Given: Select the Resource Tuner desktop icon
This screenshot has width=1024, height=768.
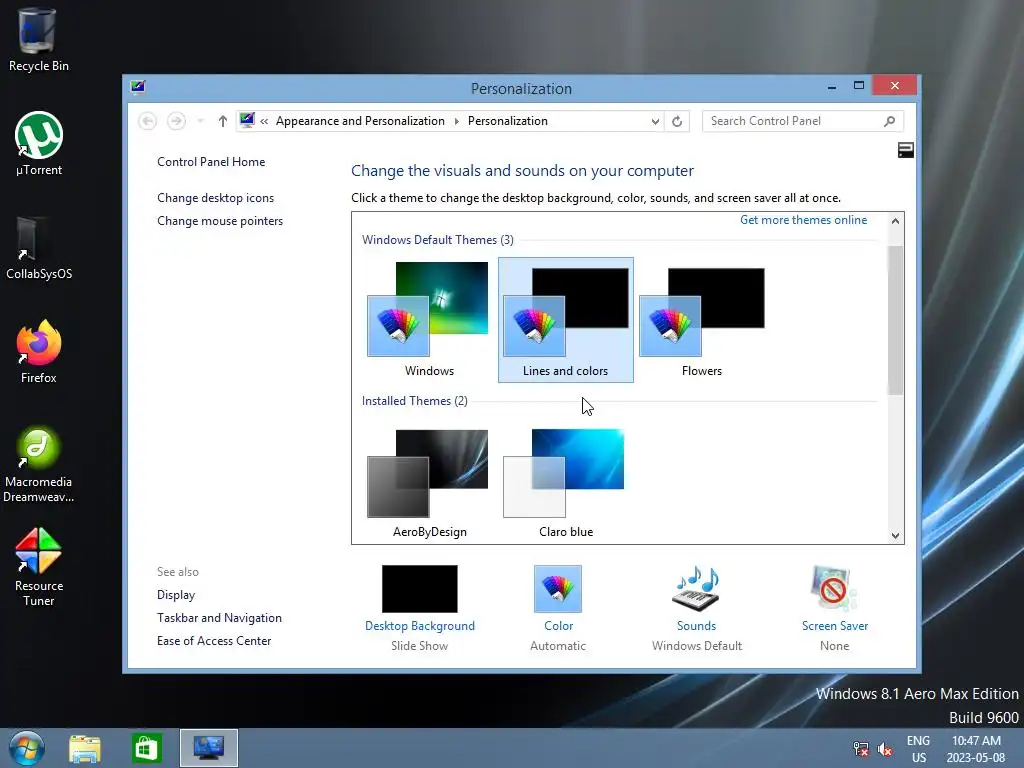Looking at the screenshot, I should coord(39,568).
